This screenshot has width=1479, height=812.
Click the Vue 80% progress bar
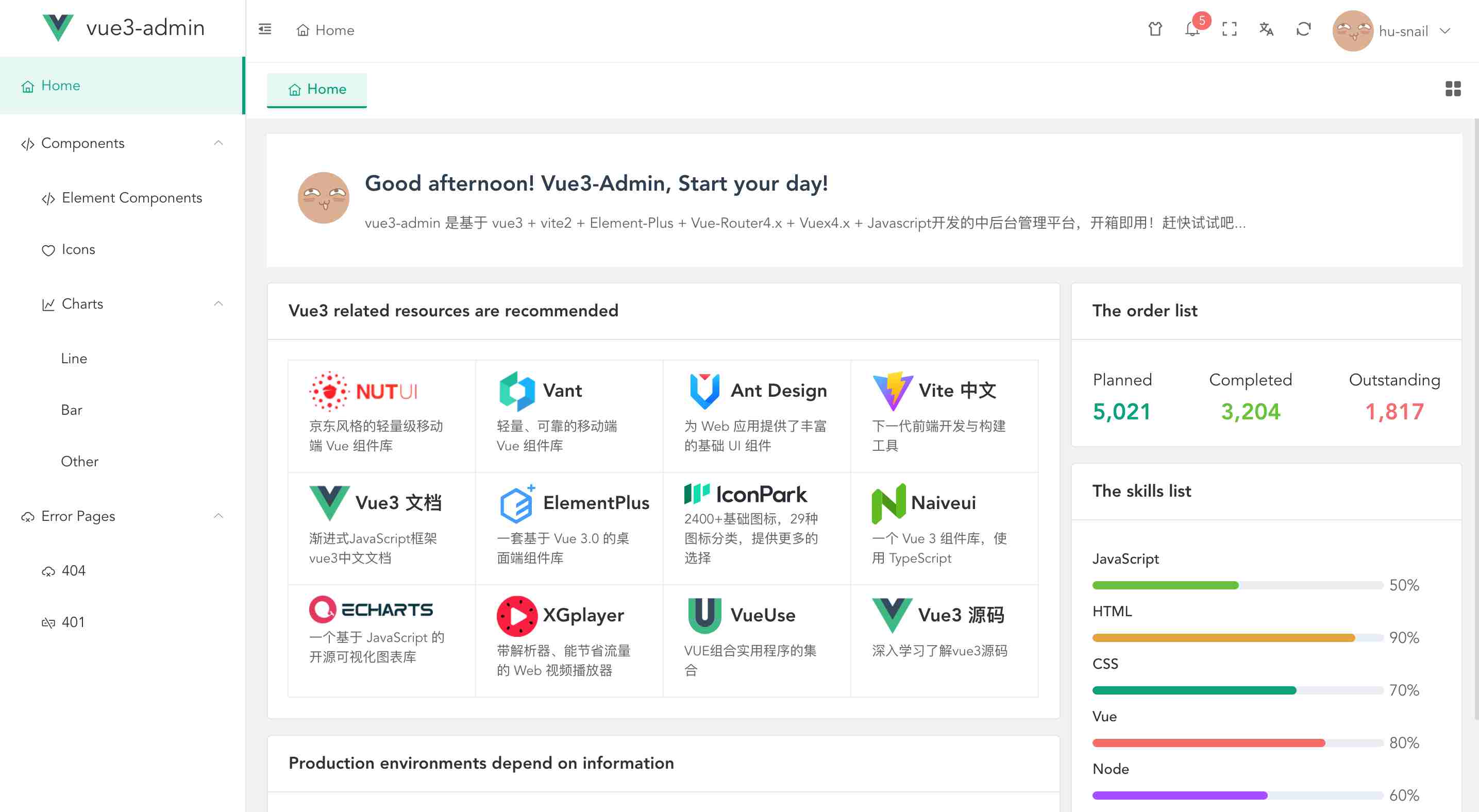(1237, 743)
